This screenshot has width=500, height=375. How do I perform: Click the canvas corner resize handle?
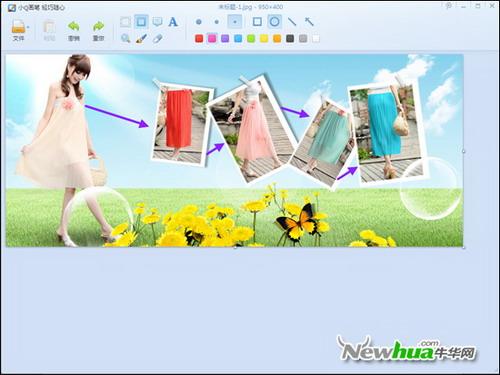pyautogui.click(x=464, y=247)
